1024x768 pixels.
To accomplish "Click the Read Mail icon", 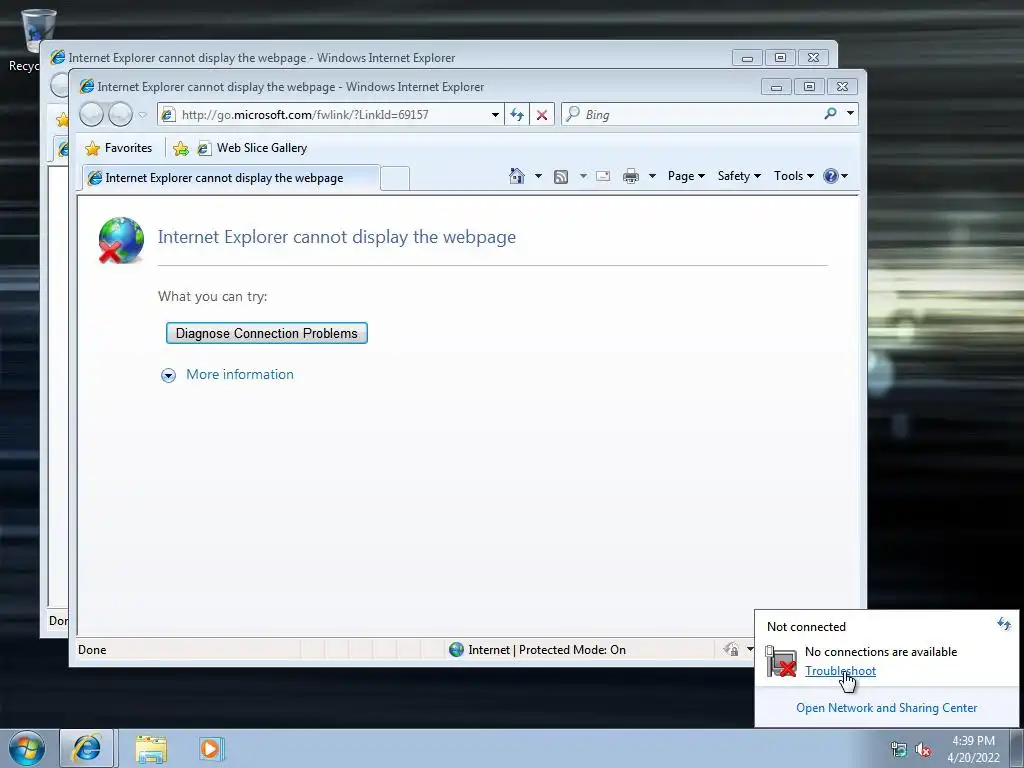I will [603, 176].
